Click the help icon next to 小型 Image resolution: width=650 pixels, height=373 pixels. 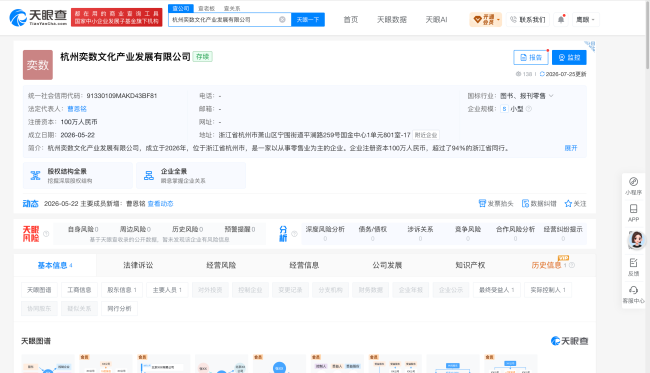529,109
